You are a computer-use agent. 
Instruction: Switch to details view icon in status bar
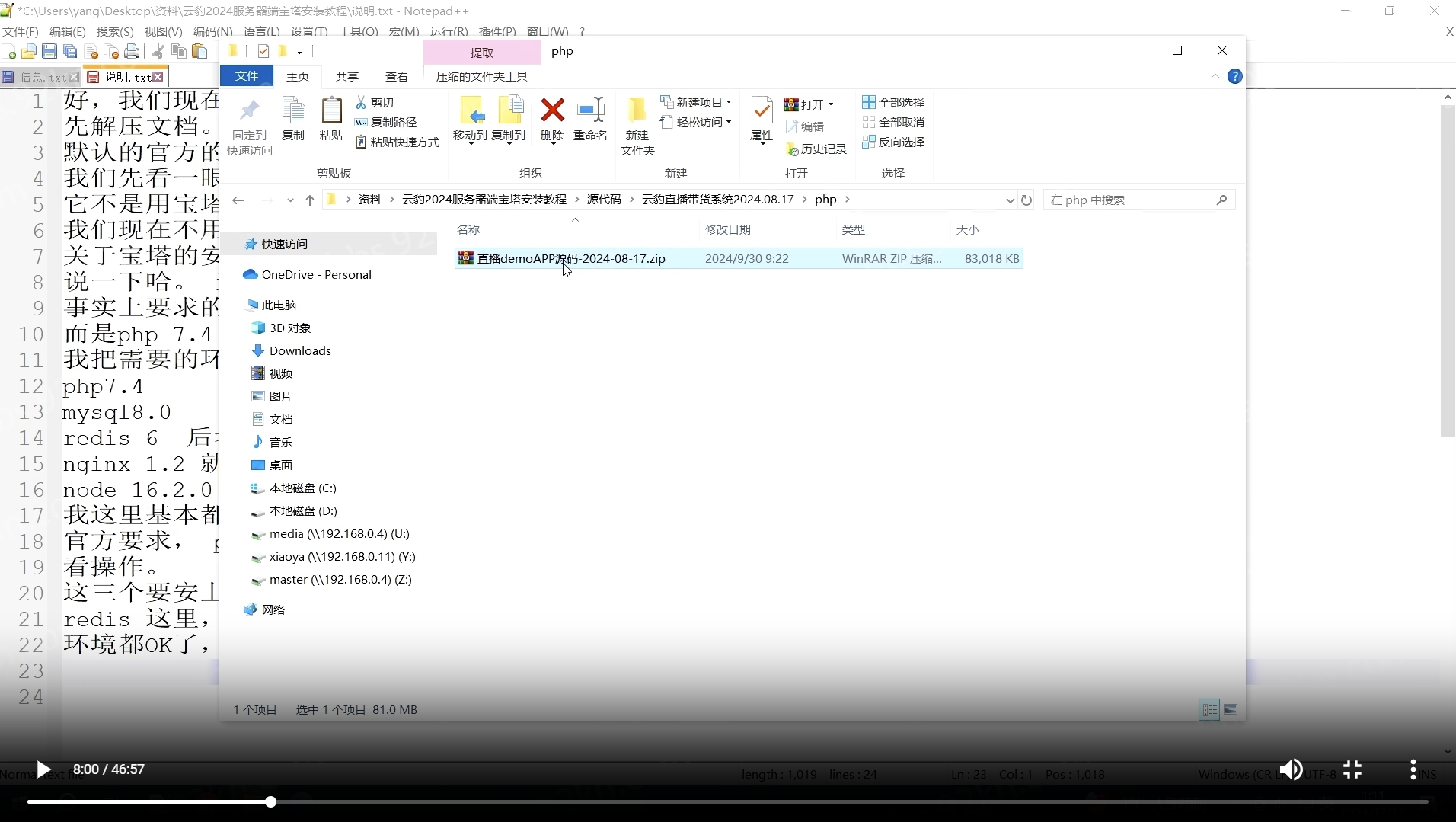point(1209,710)
